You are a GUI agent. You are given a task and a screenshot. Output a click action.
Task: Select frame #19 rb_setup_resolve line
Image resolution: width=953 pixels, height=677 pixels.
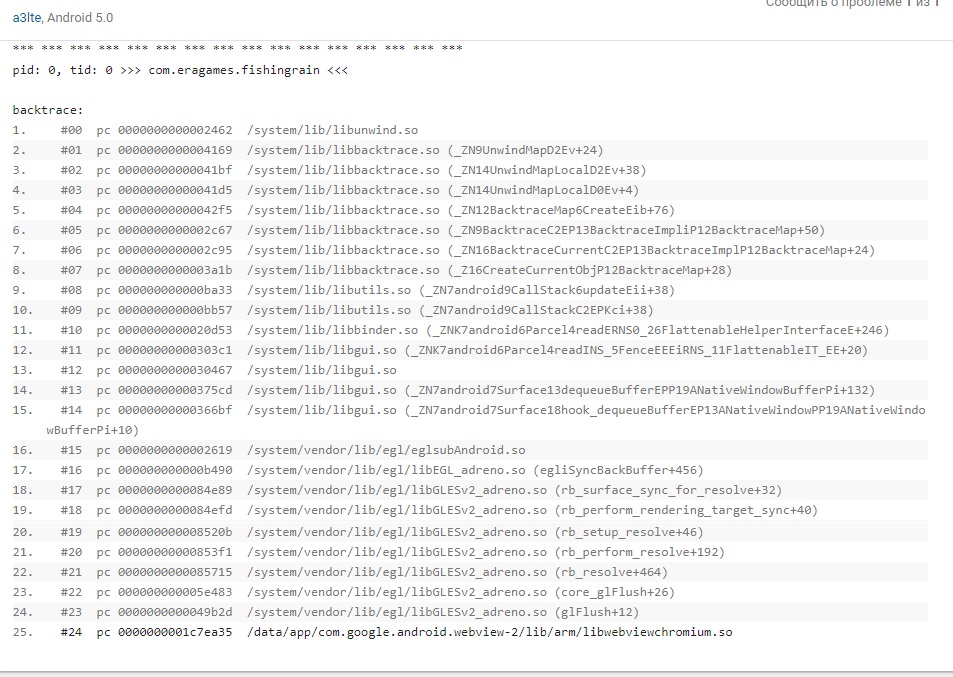470,532
